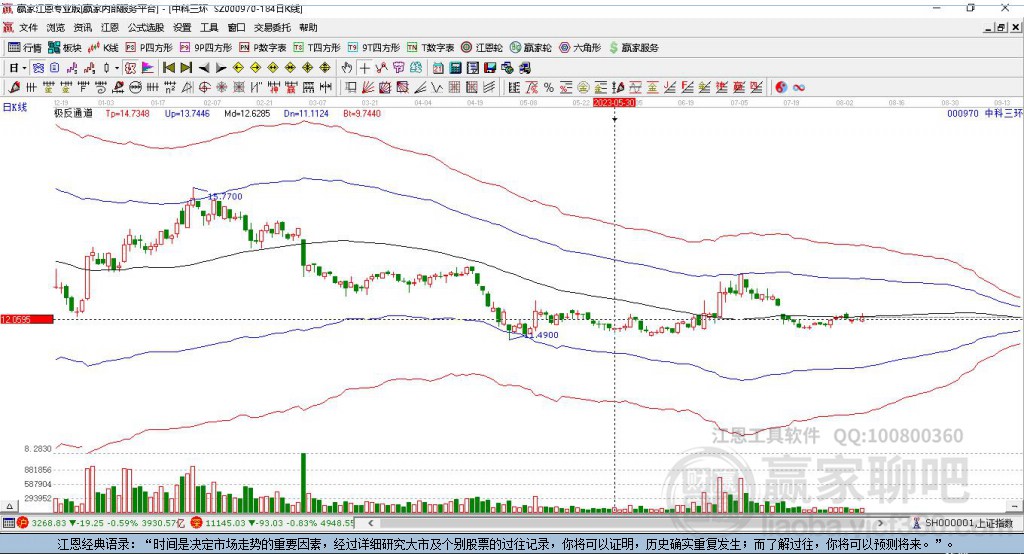
Task: Click the 日K线 label
Action: click(16, 107)
